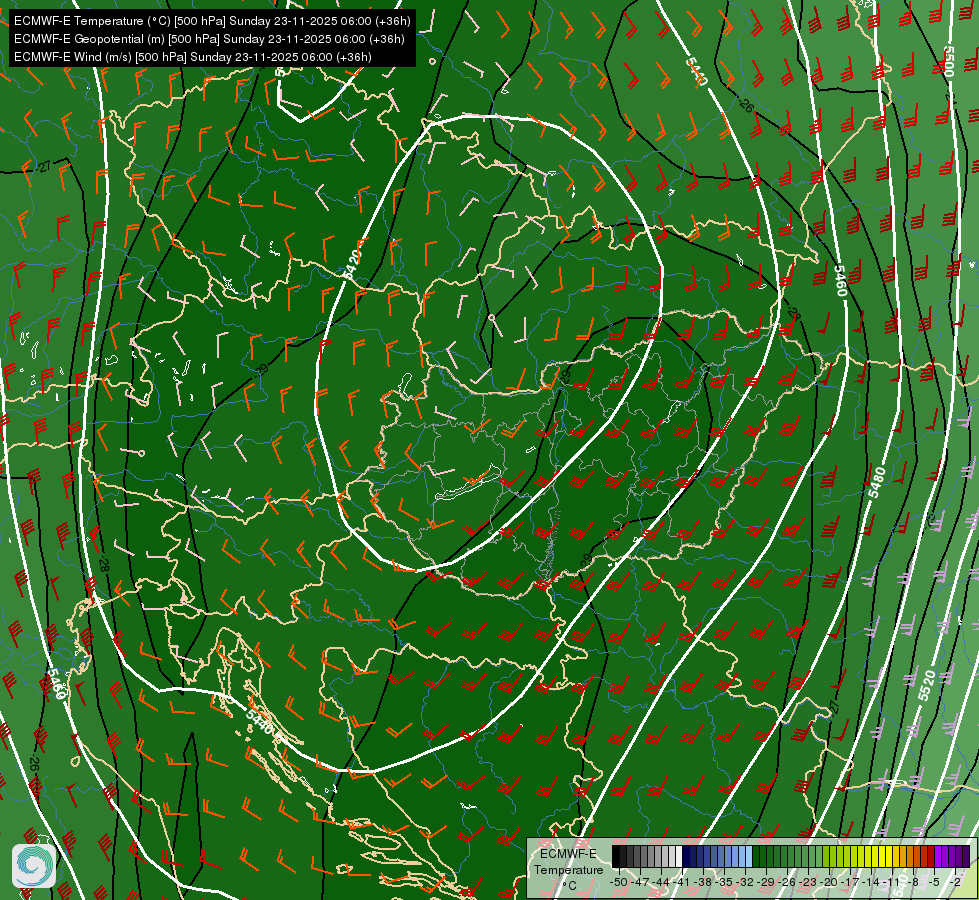979x900 pixels.
Task: Click the -47 legend tick label
Action: tap(640, 882)
